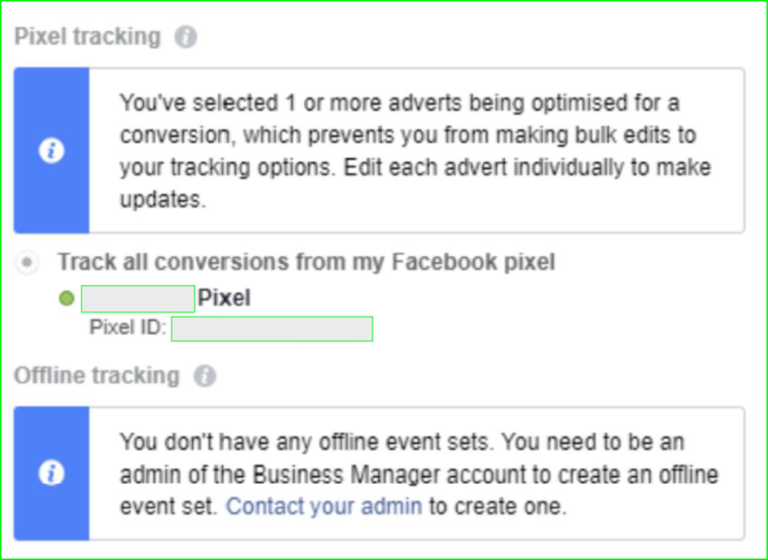Click the sentence starting You've selected 1 or more adverts
768x560 pixels.
pyautogui.click(x=415, y=151)
